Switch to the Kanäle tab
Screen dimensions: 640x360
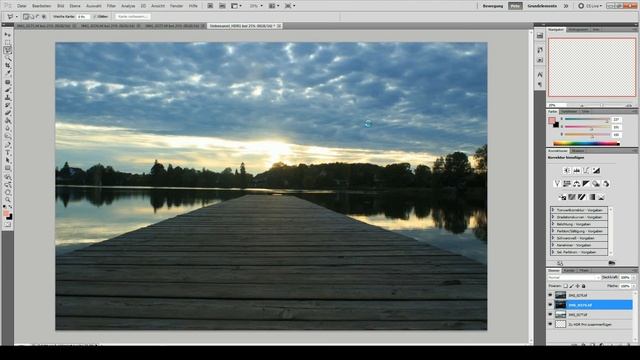tap(569, 271)
